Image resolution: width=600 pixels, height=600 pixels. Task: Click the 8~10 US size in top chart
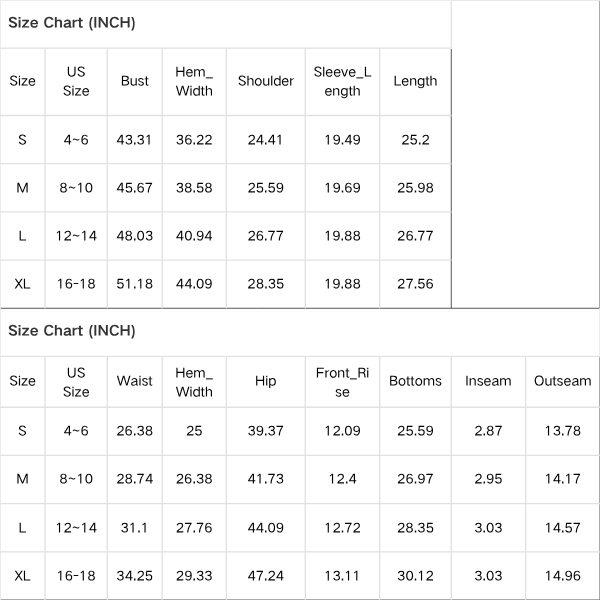pyautogui.click(x=76, y=188)
